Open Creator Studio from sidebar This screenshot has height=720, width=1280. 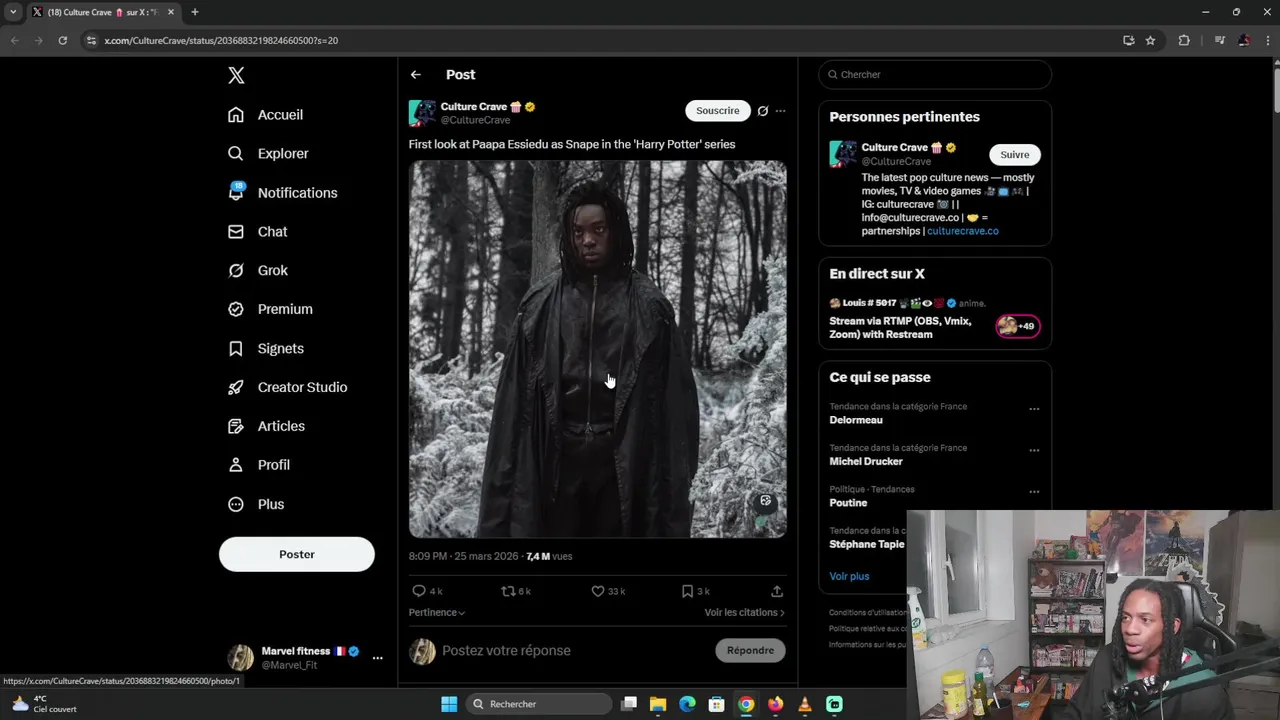[x=287, y=388]
